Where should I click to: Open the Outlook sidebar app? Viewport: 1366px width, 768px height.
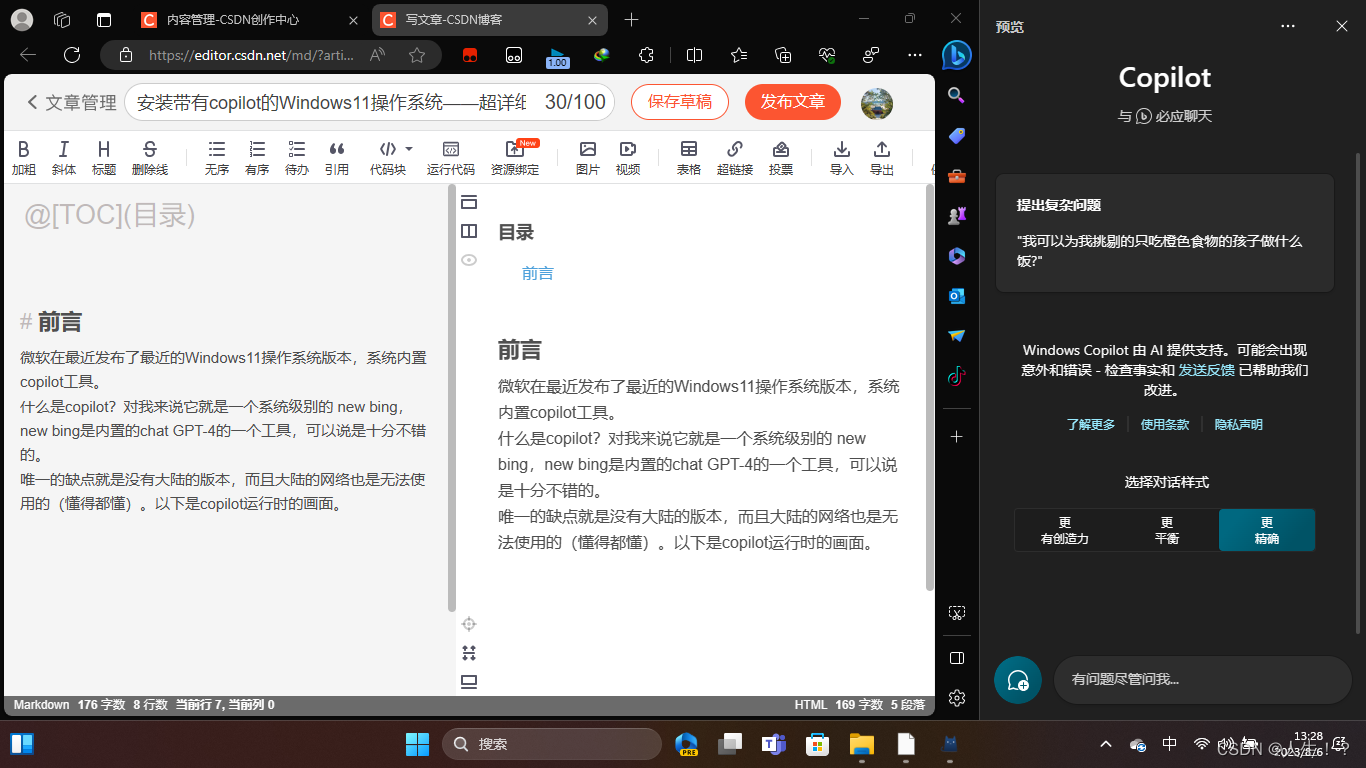[956, 296]
